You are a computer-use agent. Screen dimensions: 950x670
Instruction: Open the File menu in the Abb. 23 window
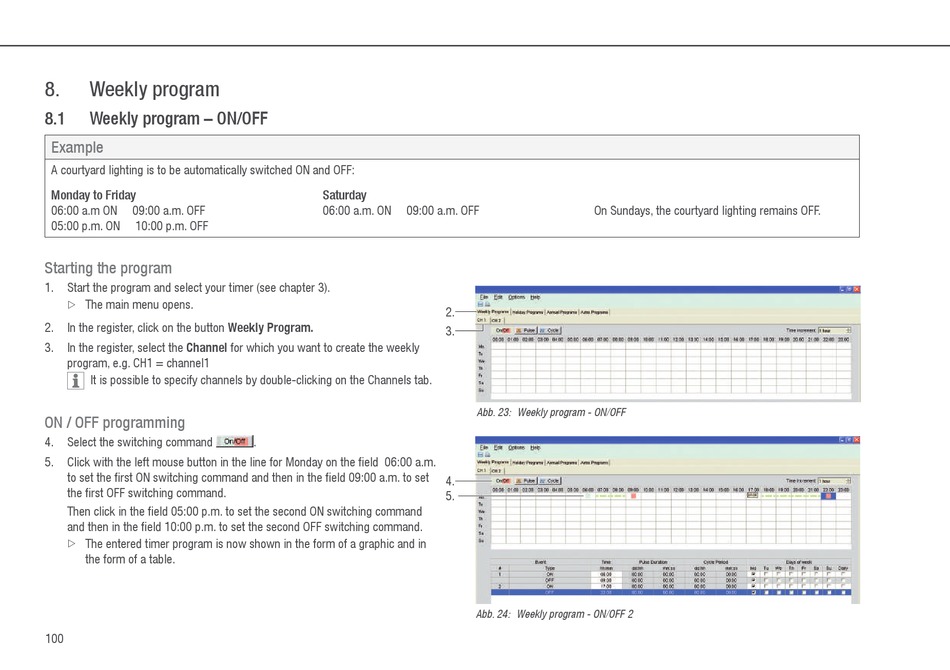484,297
